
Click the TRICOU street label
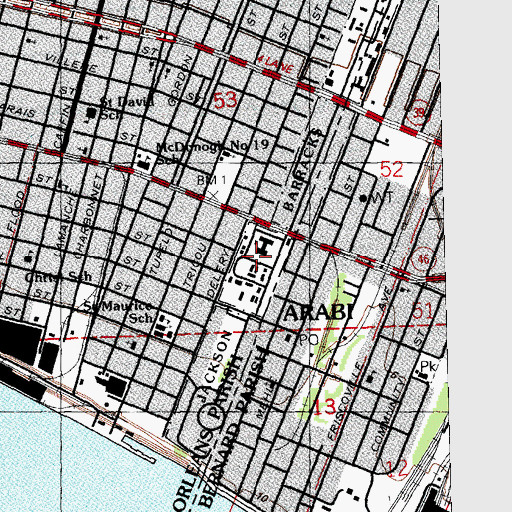click(196, 266)
